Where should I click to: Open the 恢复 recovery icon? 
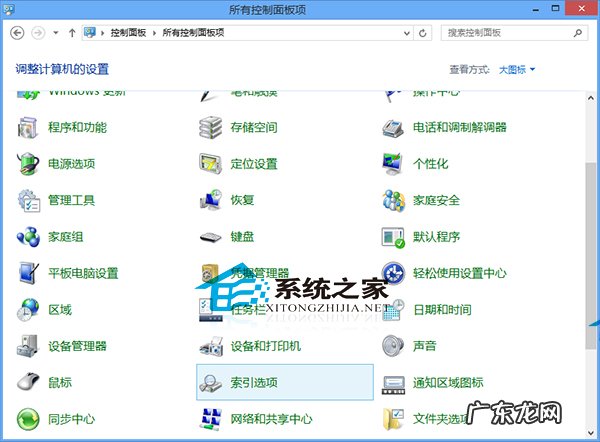point(211,199)
